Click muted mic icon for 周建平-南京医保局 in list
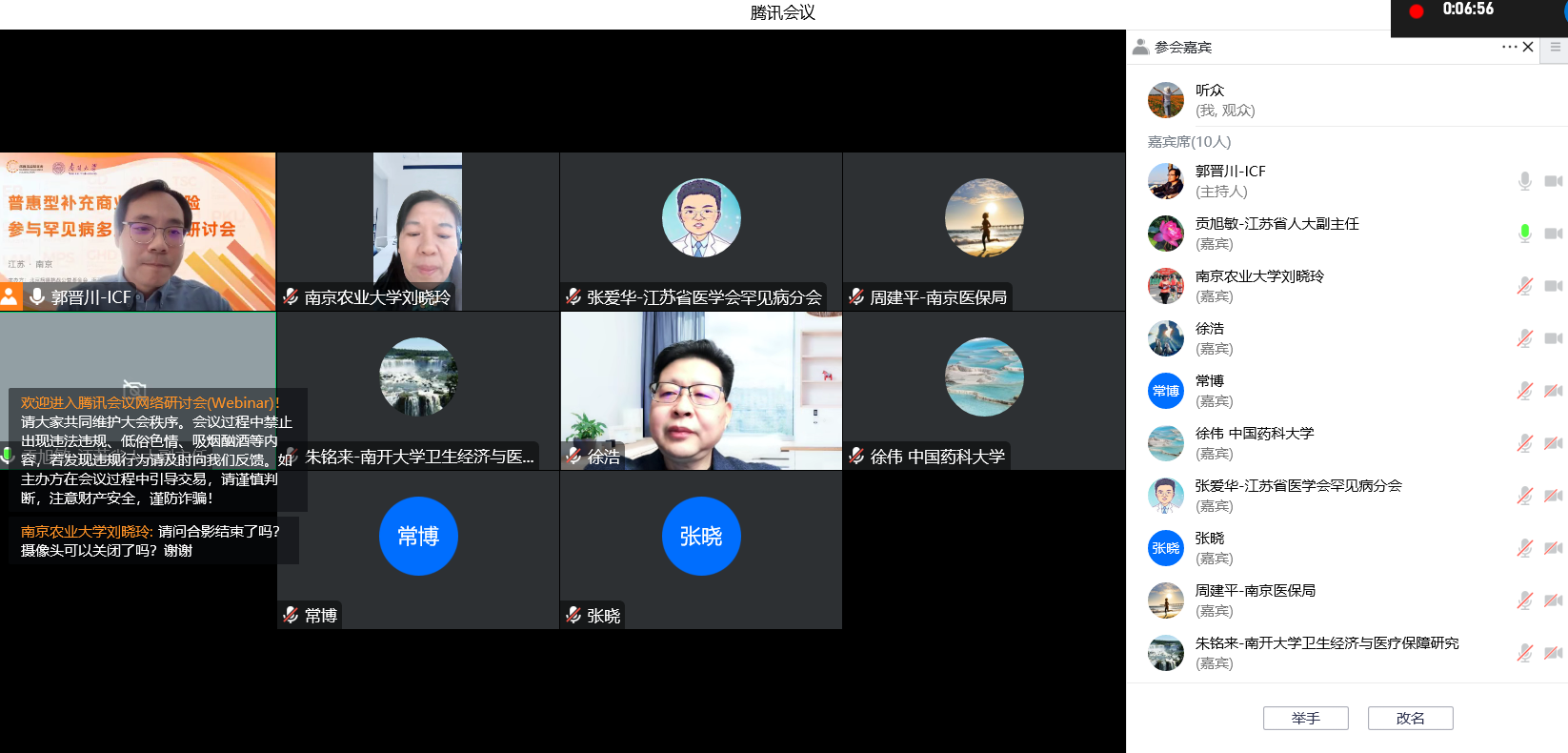Screen dimensions: 1568x753 (x=1525, y=600)
